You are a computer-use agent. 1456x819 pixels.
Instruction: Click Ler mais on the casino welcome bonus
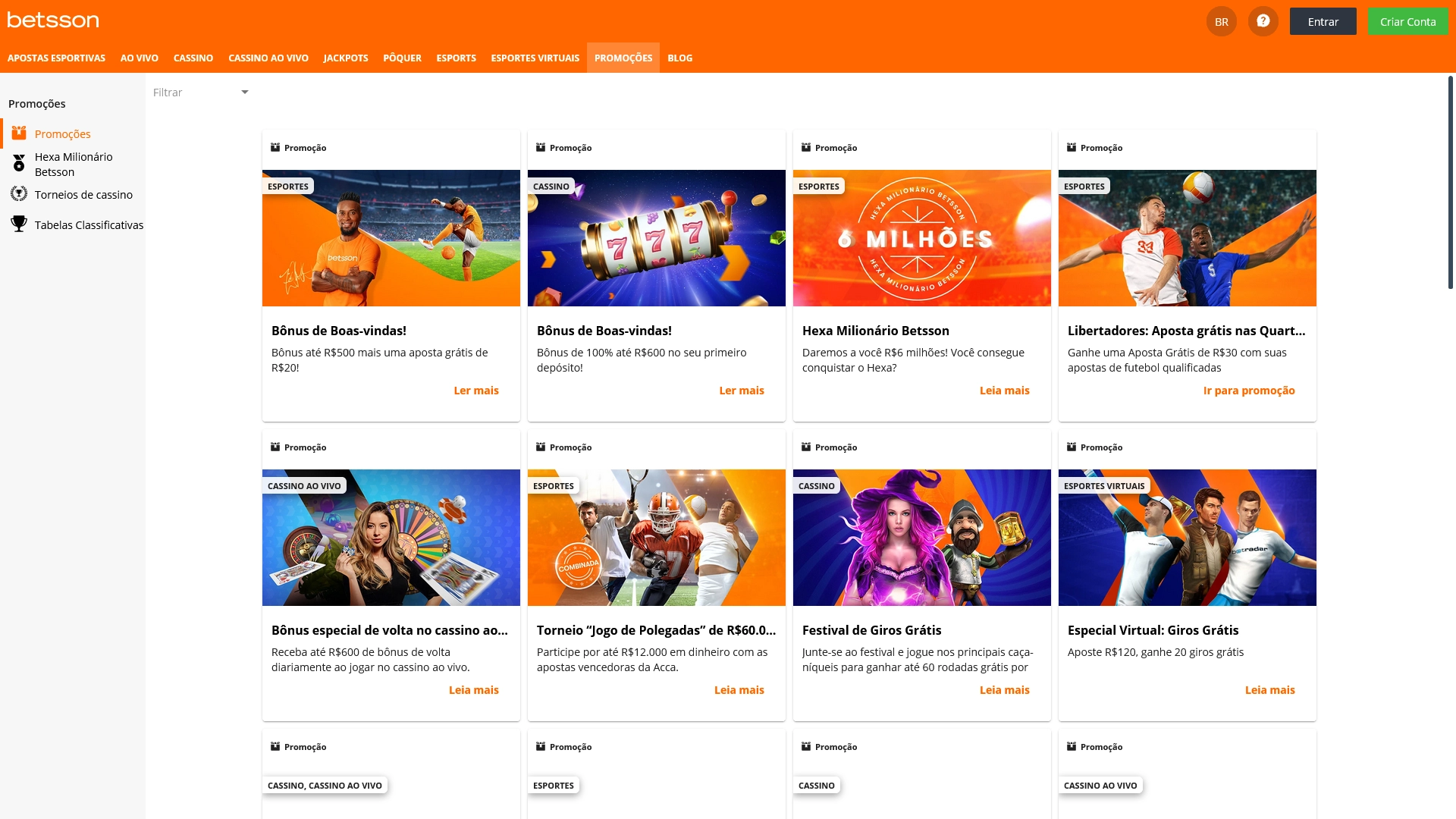742,390
